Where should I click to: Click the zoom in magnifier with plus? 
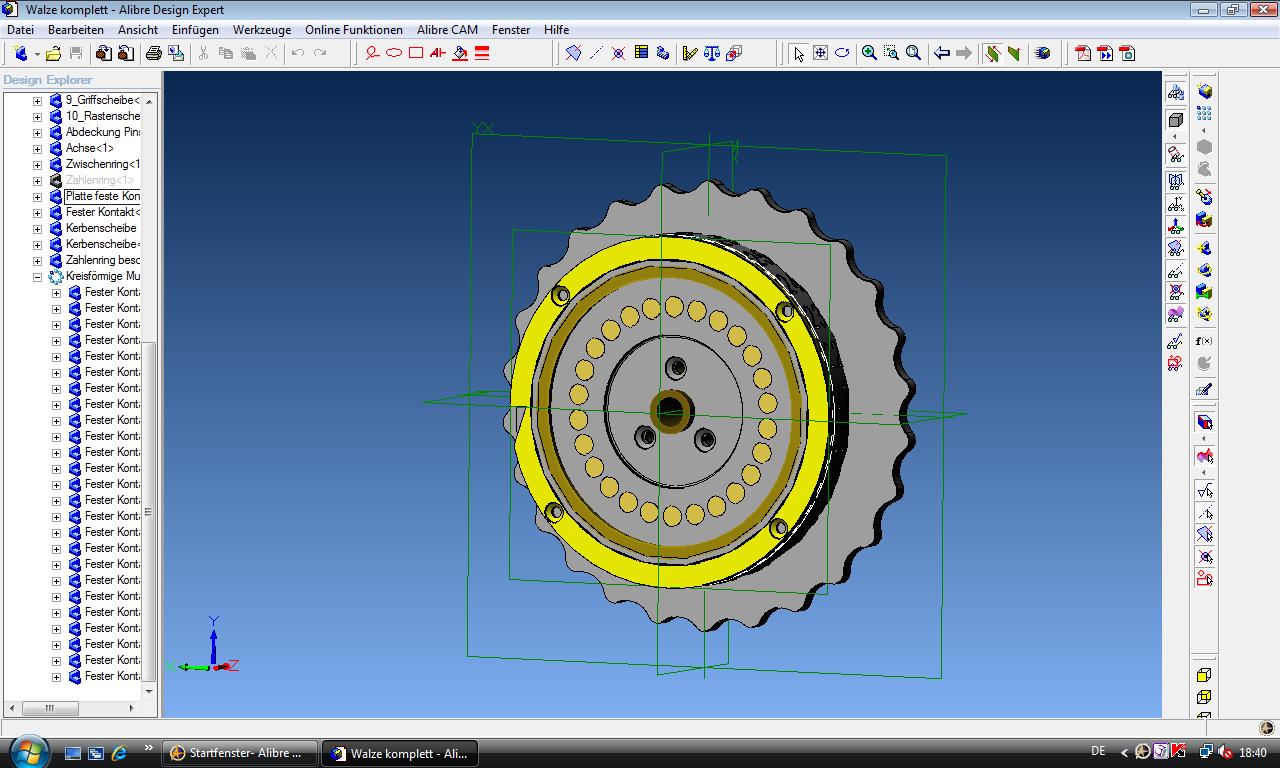coord(869,53)
